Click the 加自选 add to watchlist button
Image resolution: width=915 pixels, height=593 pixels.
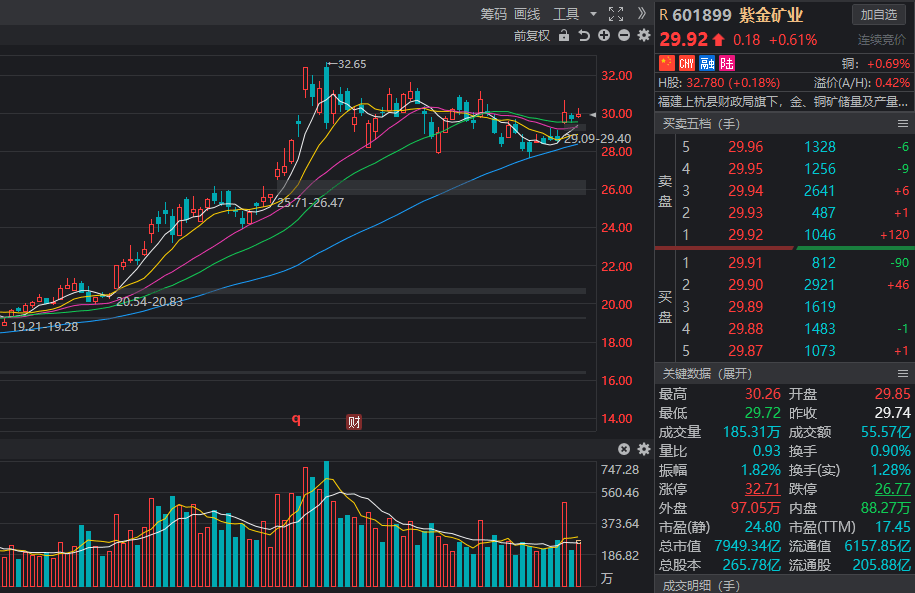[x=879, y=14]
